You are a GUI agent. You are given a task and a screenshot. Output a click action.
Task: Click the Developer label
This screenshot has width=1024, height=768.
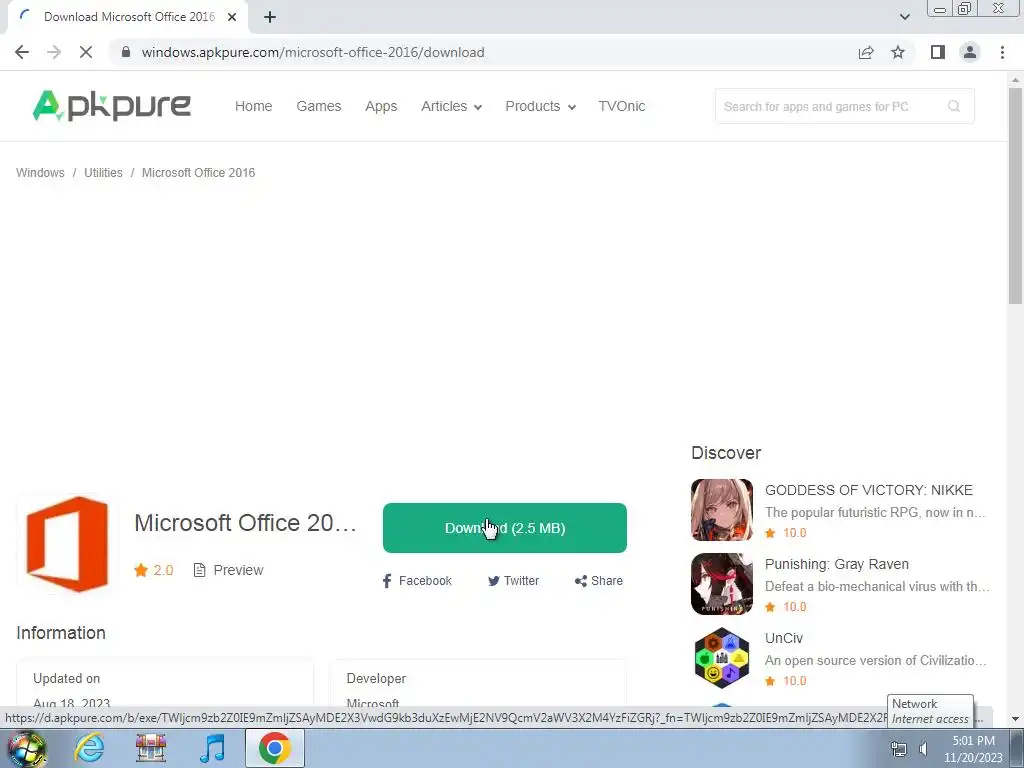(376, 679)
